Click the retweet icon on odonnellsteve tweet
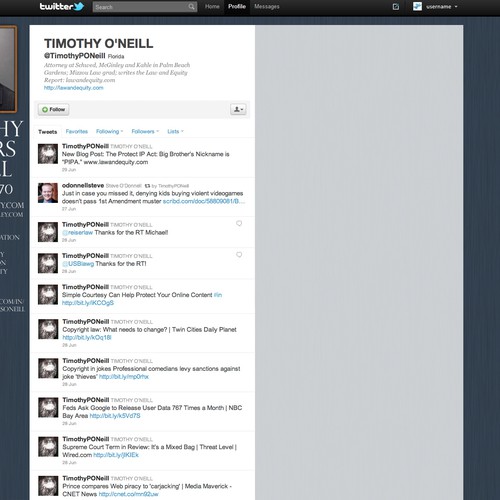Screen dimensions: 500x500 [x=147, y=186]
